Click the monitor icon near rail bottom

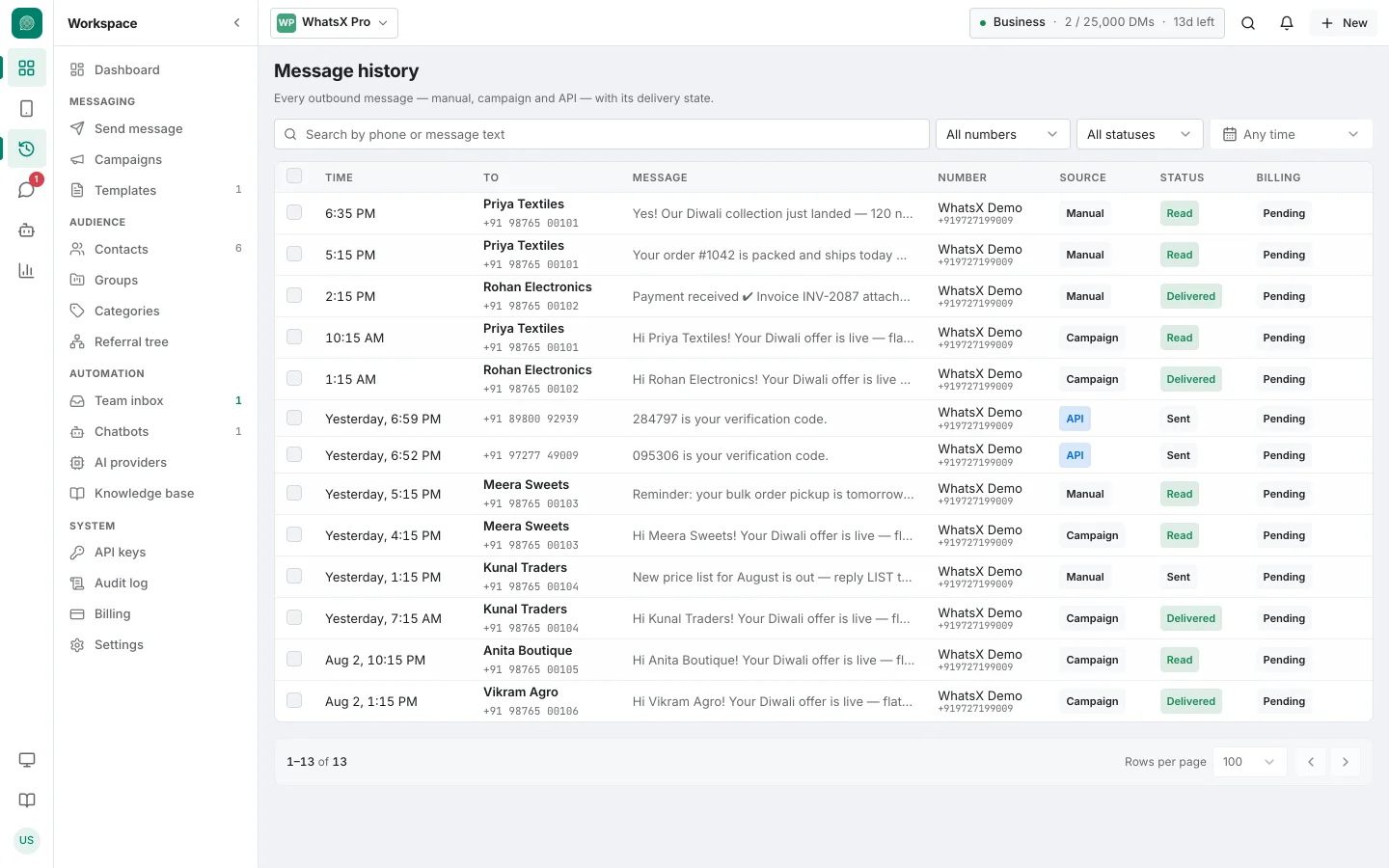(26, 760)
